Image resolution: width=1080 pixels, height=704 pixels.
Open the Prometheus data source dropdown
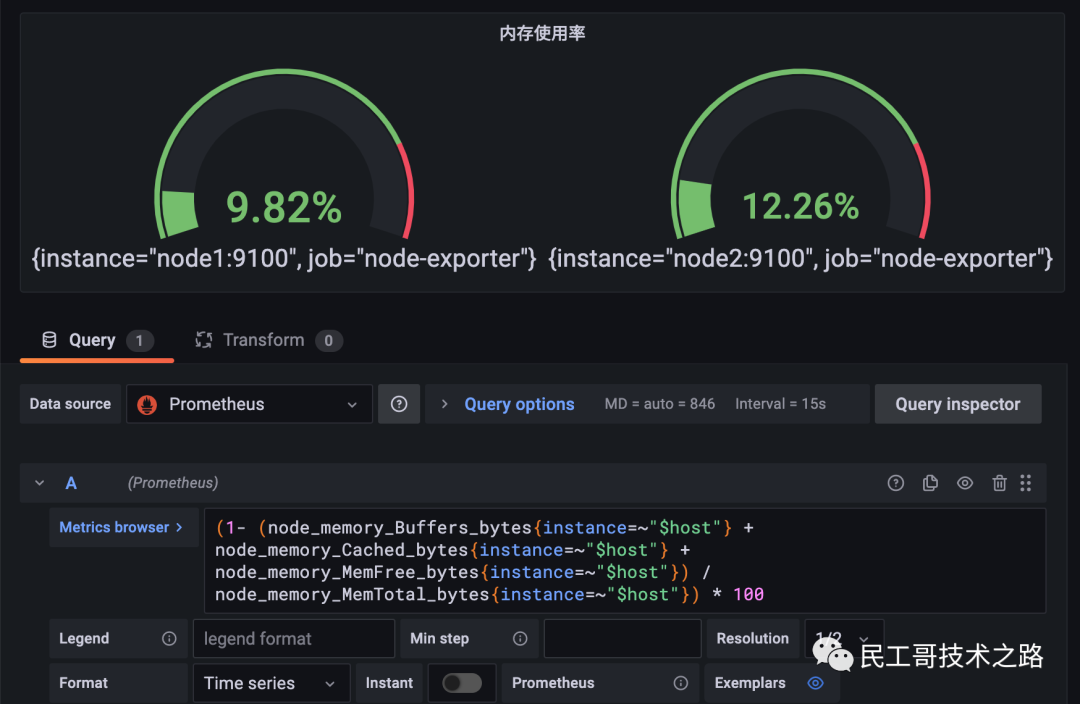pyautogui.click(x=249, y=404)
